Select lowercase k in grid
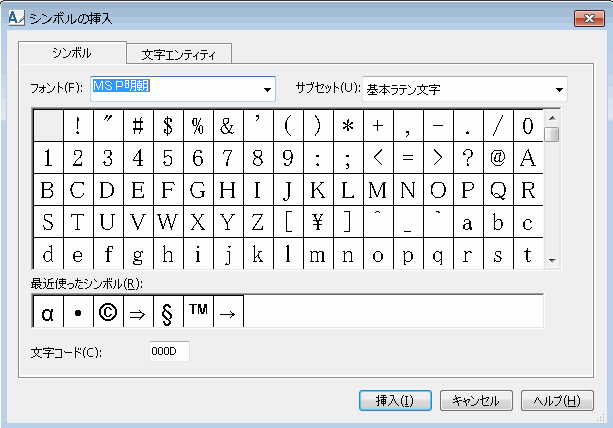Image resolution: width=613 pixels, height=428 pixels. point(258,253)
